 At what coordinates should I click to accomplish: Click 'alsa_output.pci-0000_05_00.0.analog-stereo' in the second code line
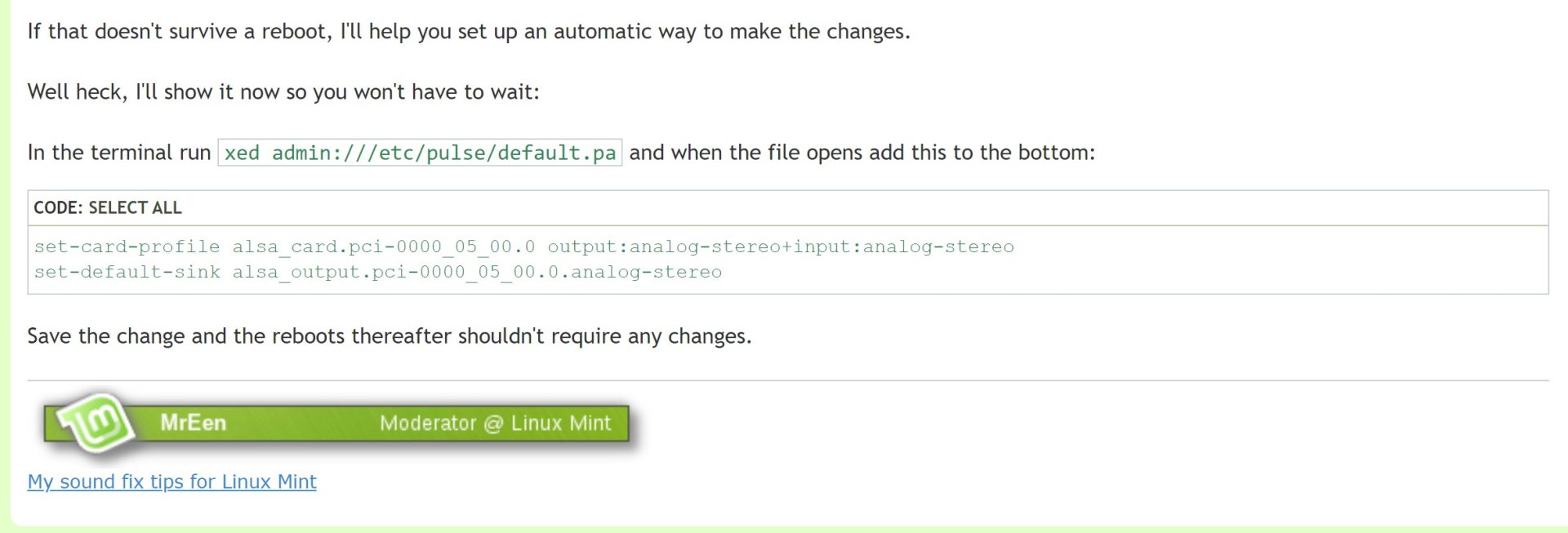tap(477, 272)
